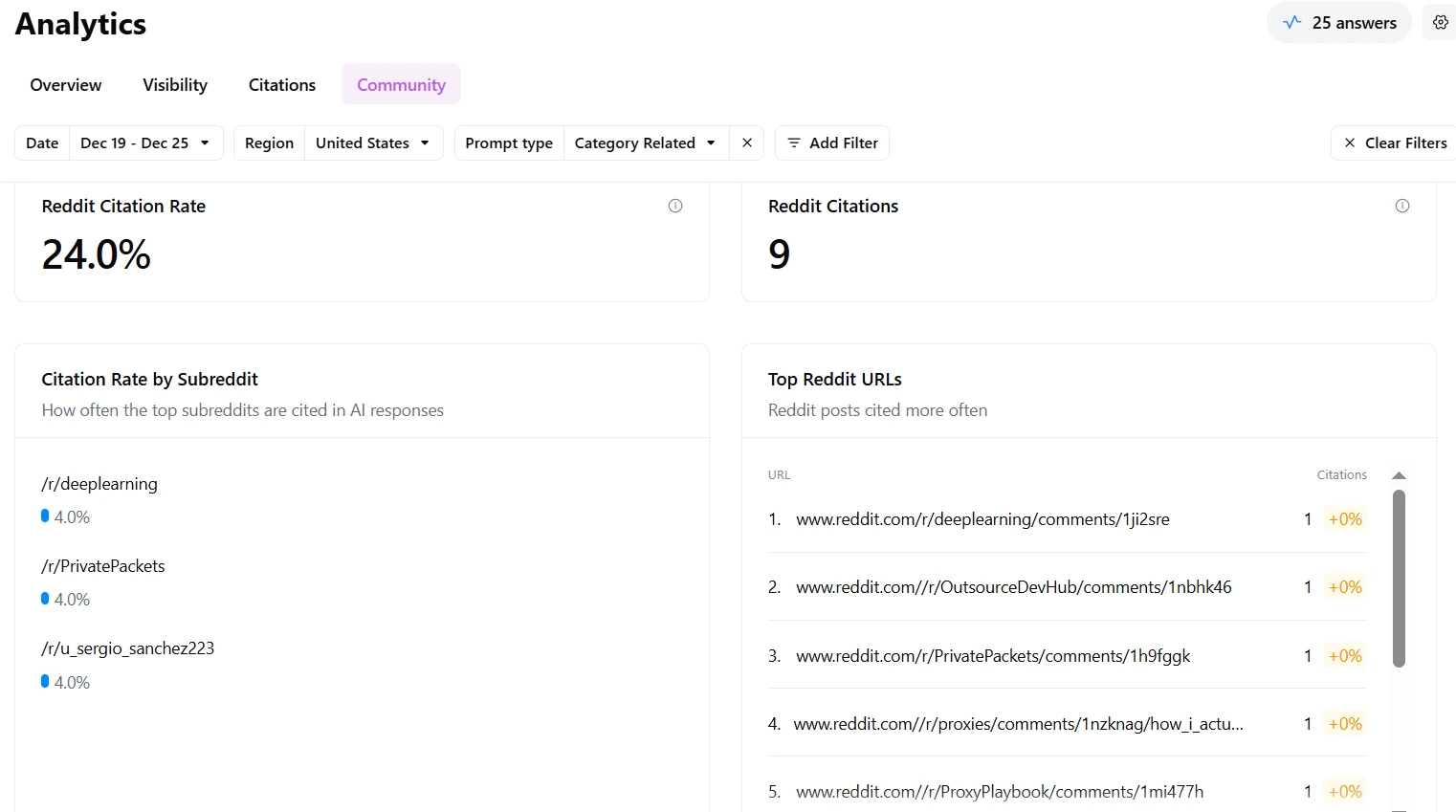
Task: Click the /r/deeplearning 4.0% rate bar
Action: click(45, 516)
